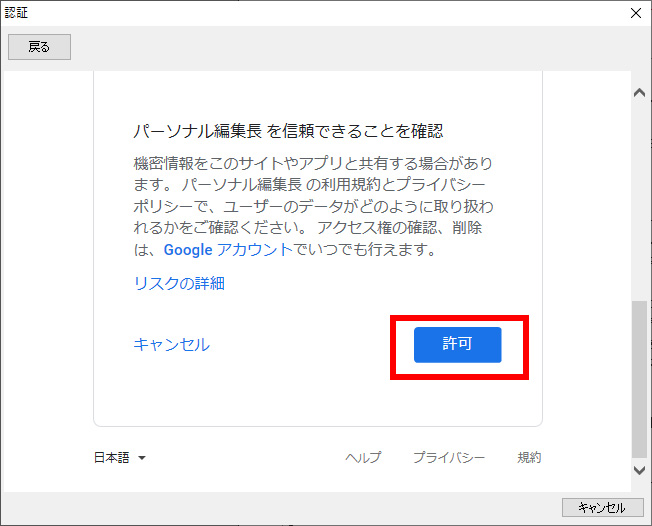Screen dimensions: 652x526
Task: Open the 日本語 language dropdown
Action: click(120, 458)
